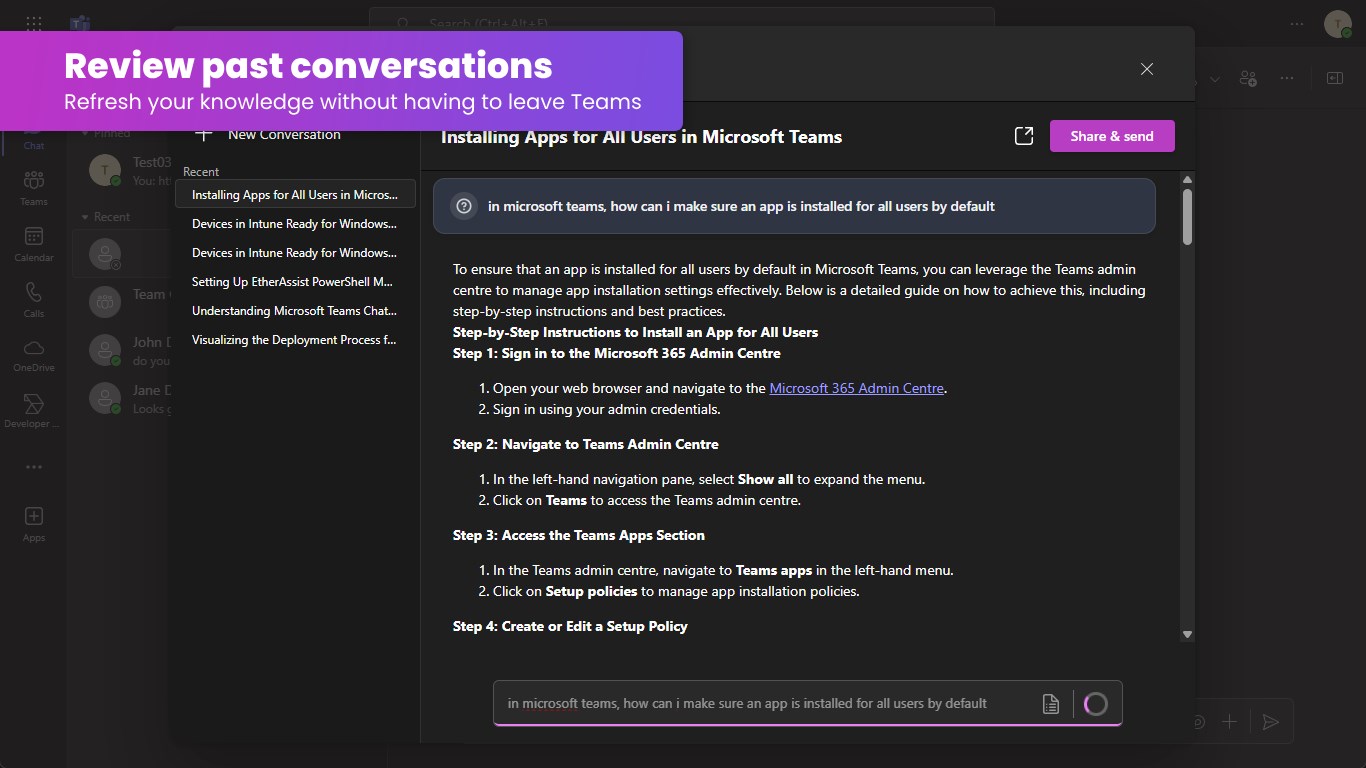Click the vertical scrollbar thumb
This screenshot has width=1366, height=768.
tap(1187, 217)
